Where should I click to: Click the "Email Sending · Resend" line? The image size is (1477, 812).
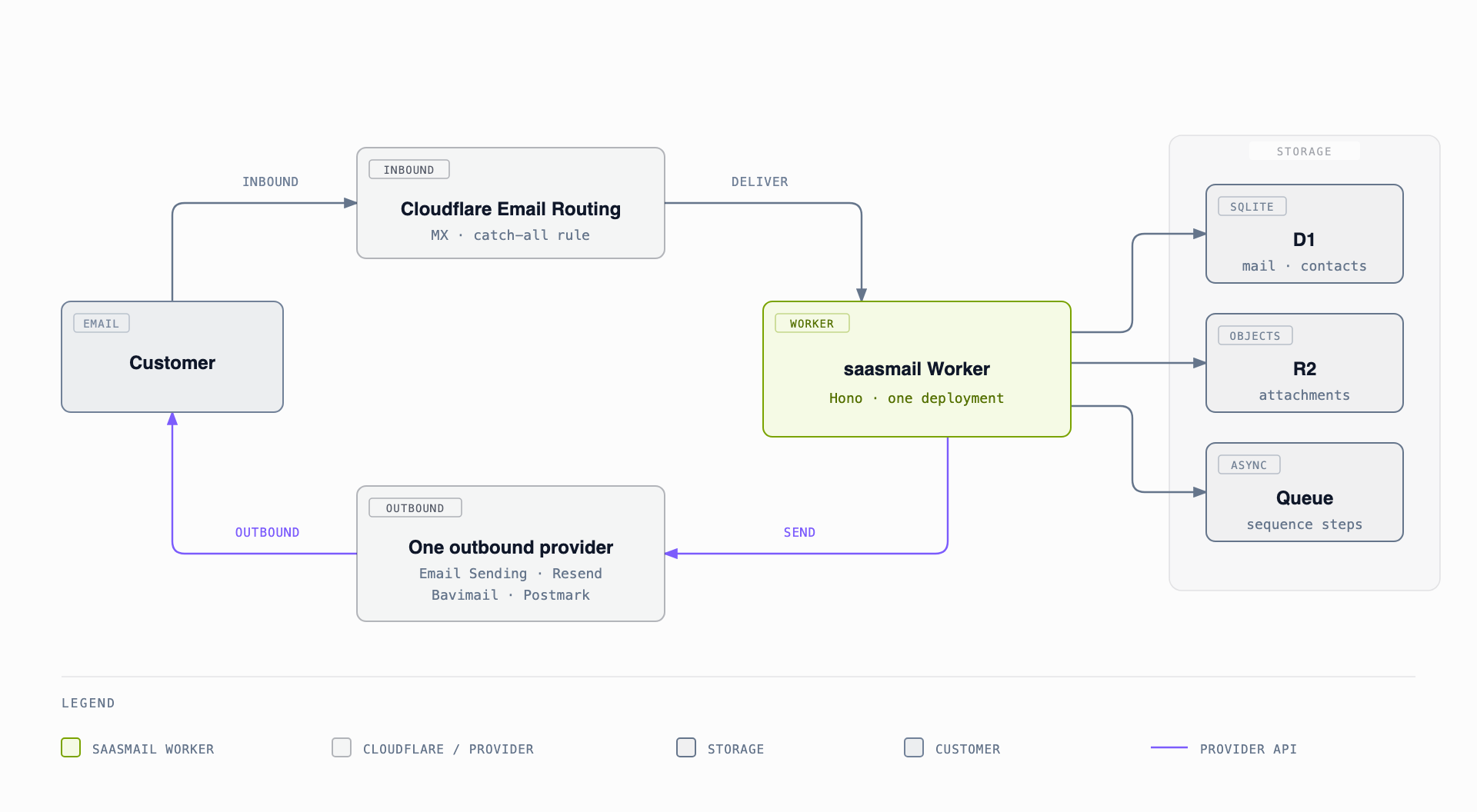[x=510, y=574]
